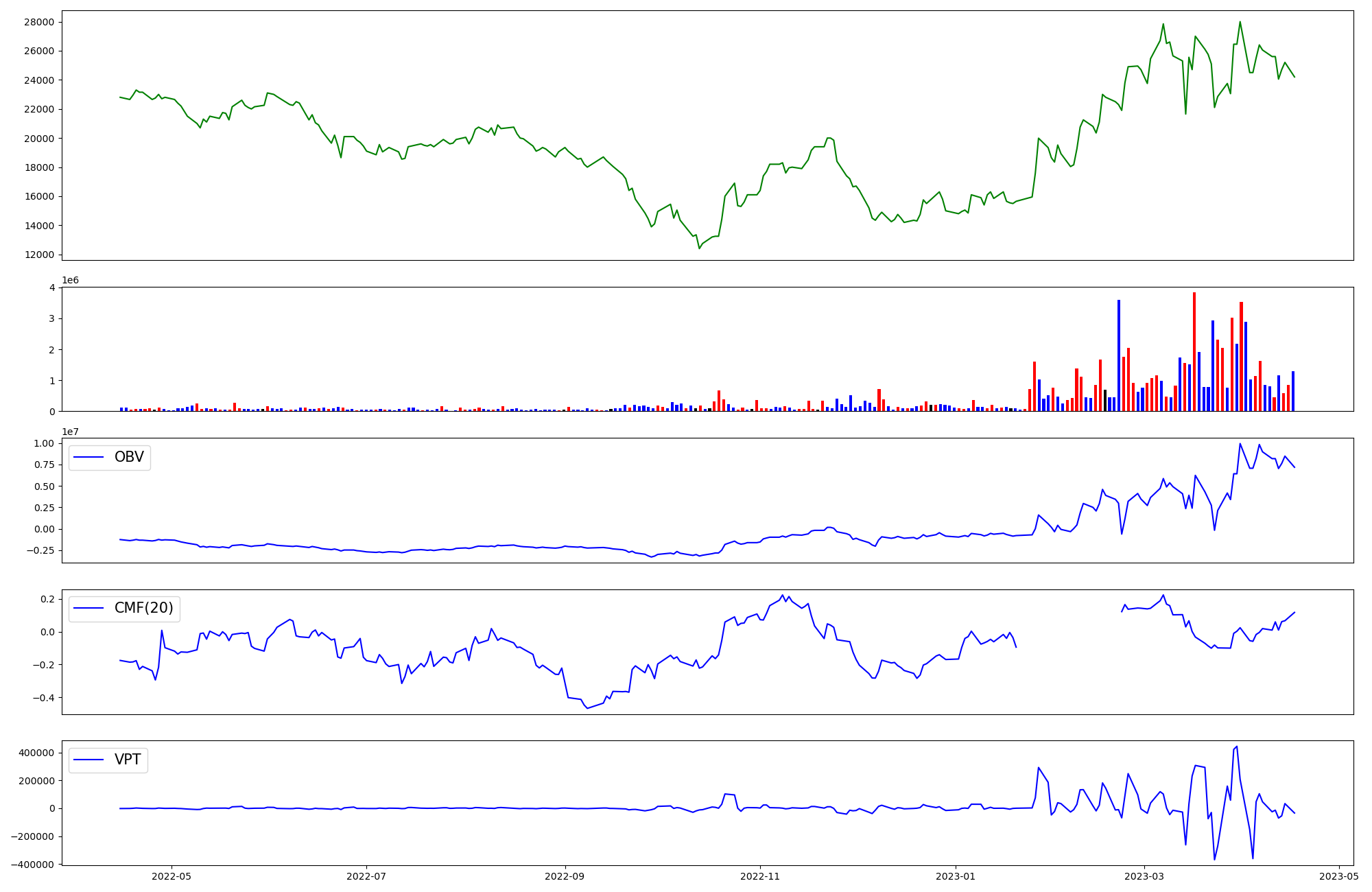The height and width of the screenshot is (892, 1372).
Task: Click the 12000 price axis label
Action: click(39, 255)
